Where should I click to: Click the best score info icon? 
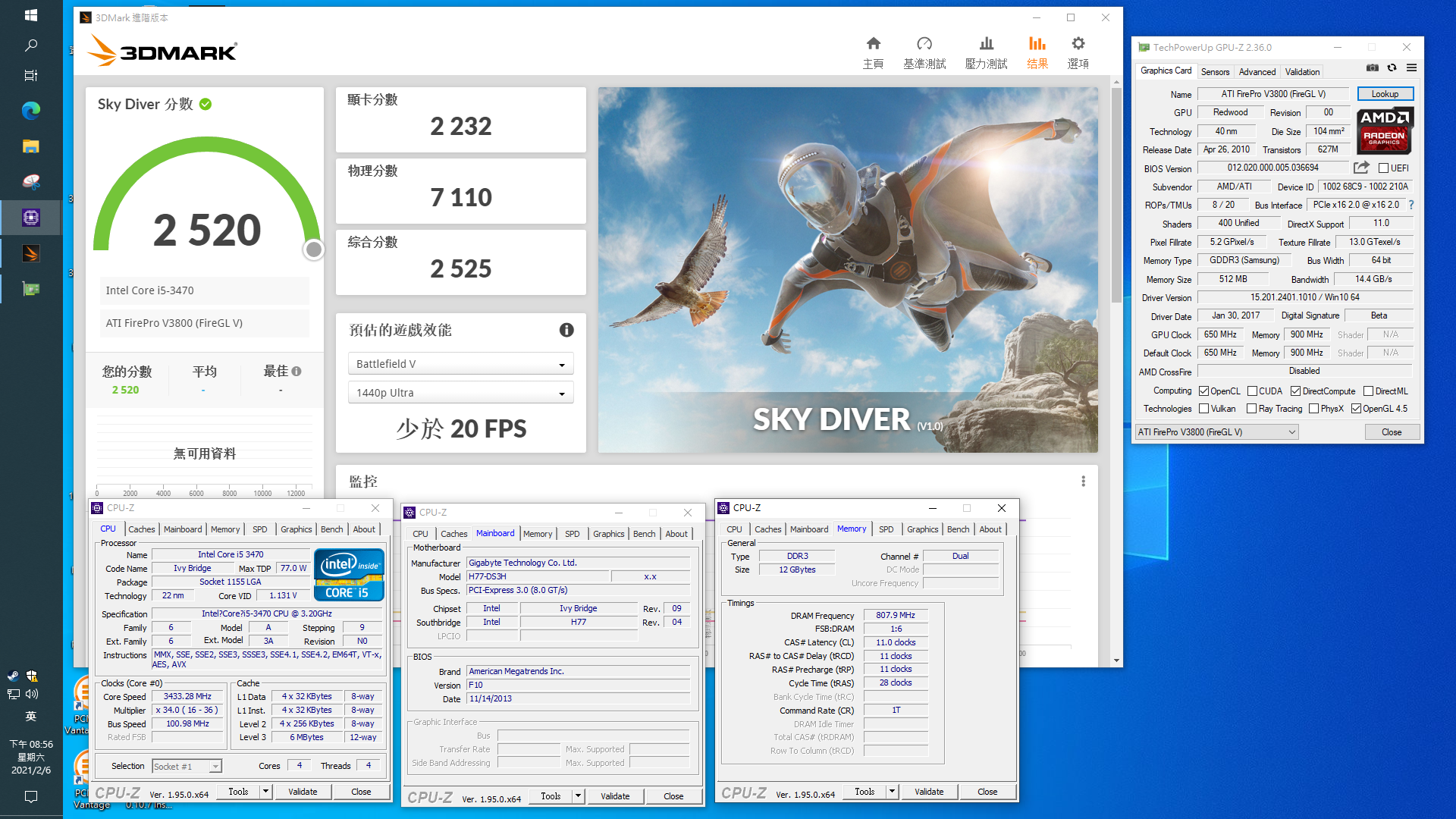point(297,371)
